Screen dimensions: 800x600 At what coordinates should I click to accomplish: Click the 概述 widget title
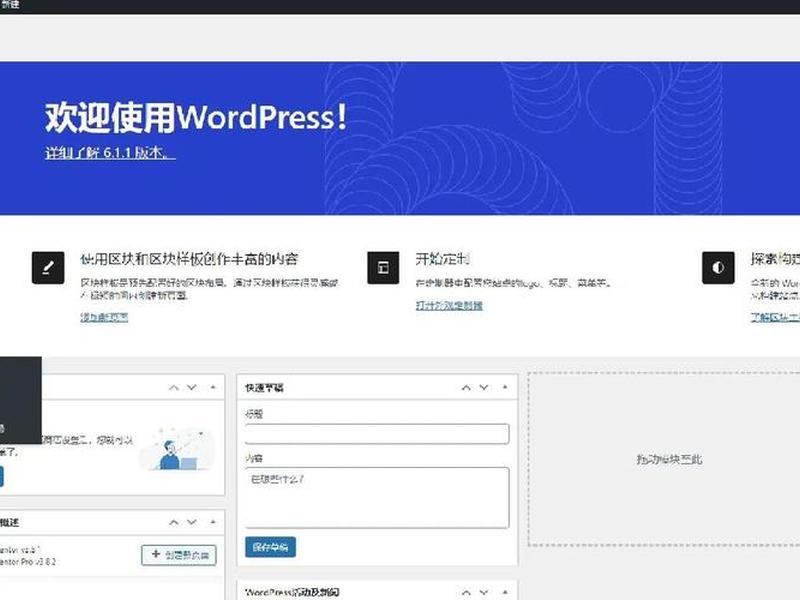(x=9, y=522)
